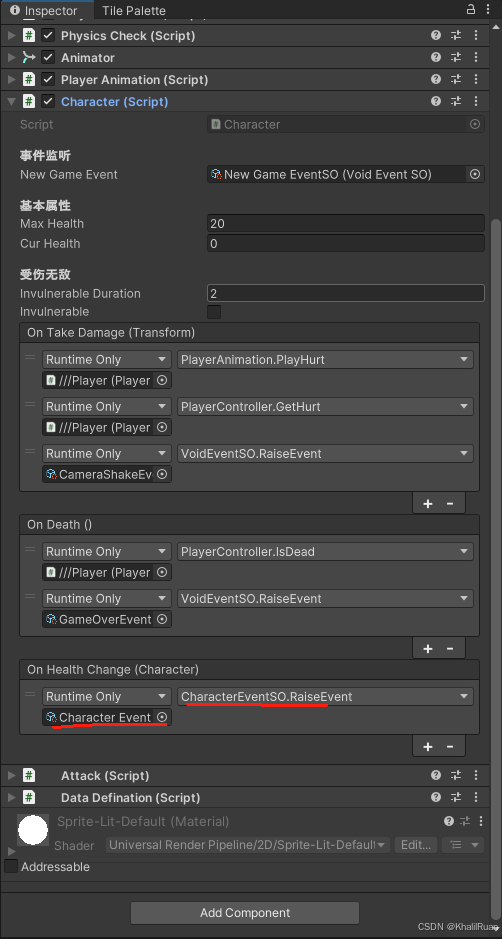
Task: Remove a listener from On Take Damage
Action: point(450,504)
